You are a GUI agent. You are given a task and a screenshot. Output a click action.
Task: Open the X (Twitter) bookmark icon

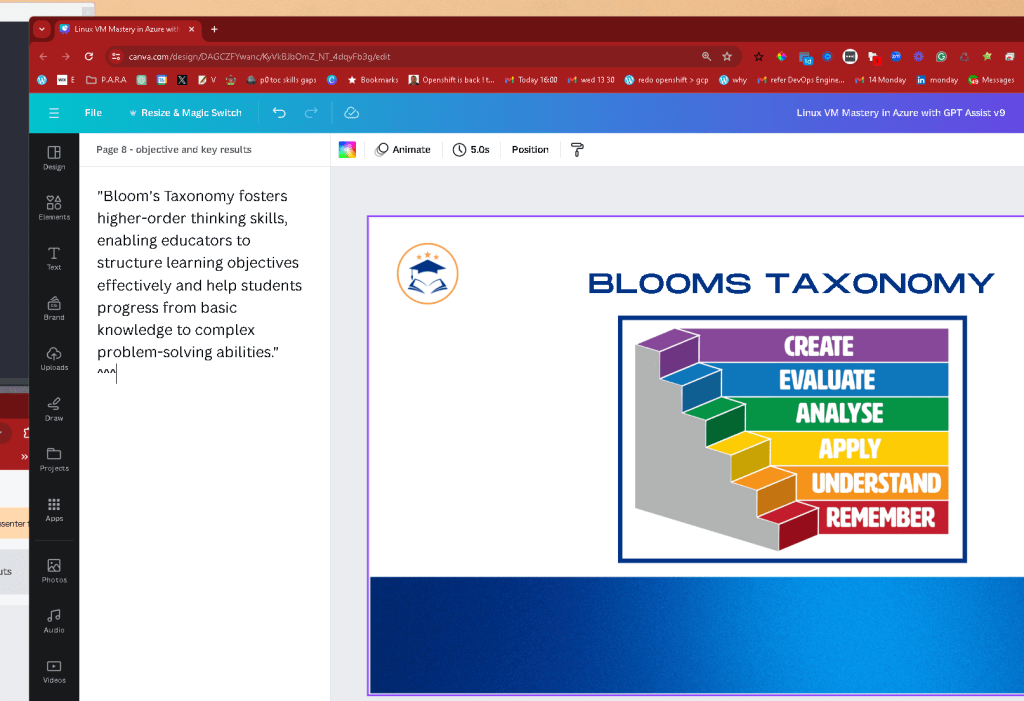tap(182, 80)
